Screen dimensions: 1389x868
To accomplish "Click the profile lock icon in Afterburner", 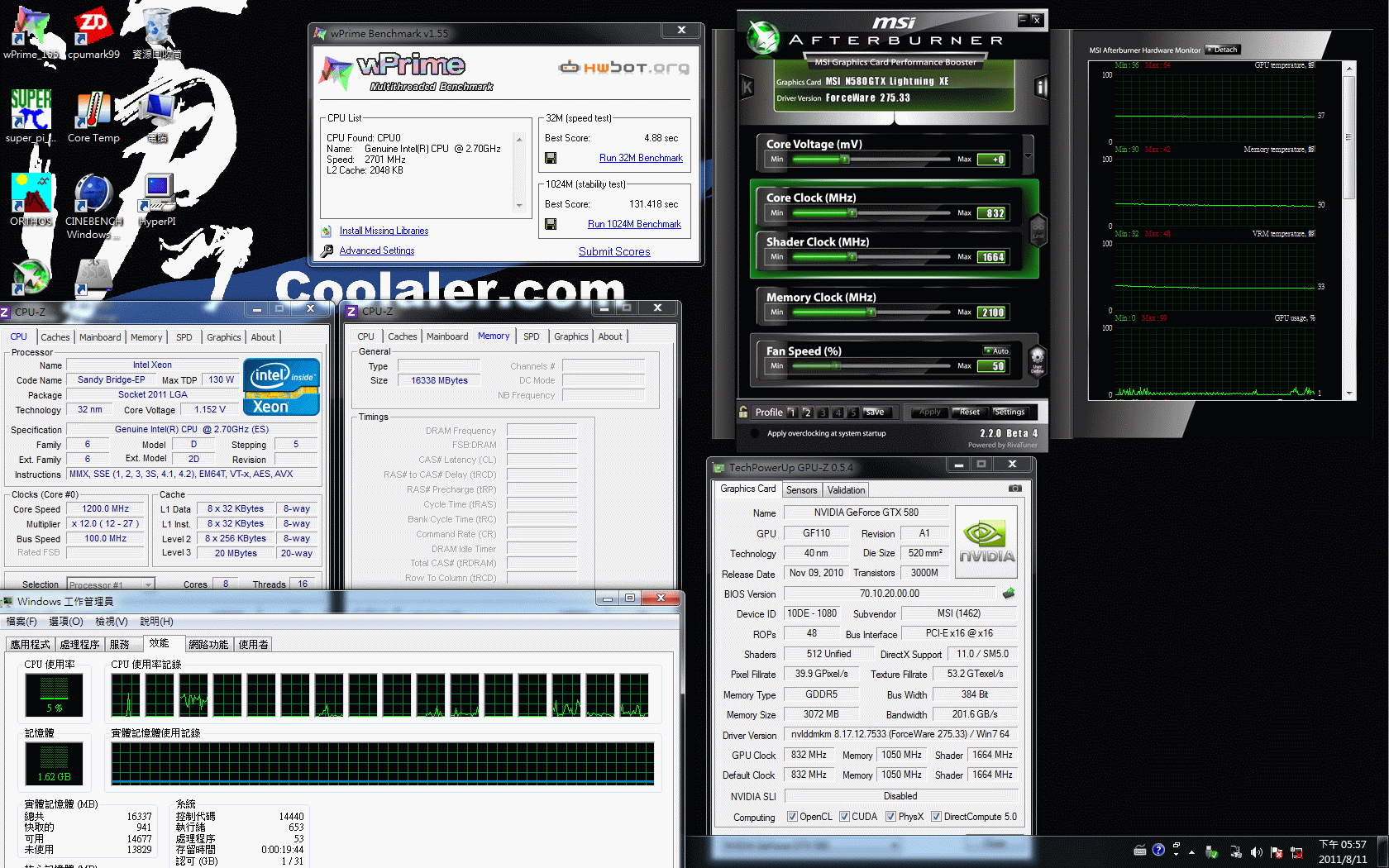I will [x=744, y=412].
